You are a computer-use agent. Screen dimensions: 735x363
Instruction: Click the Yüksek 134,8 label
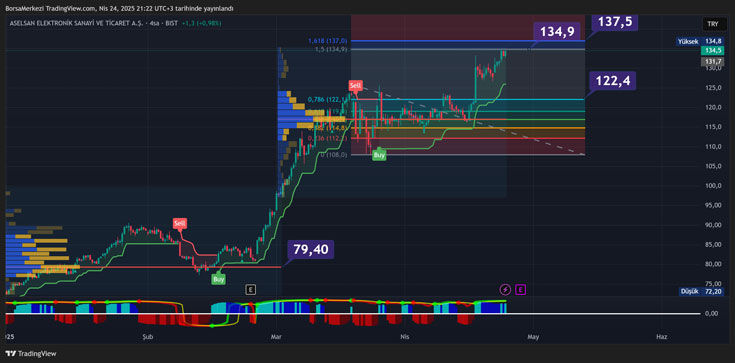[700, 41]
